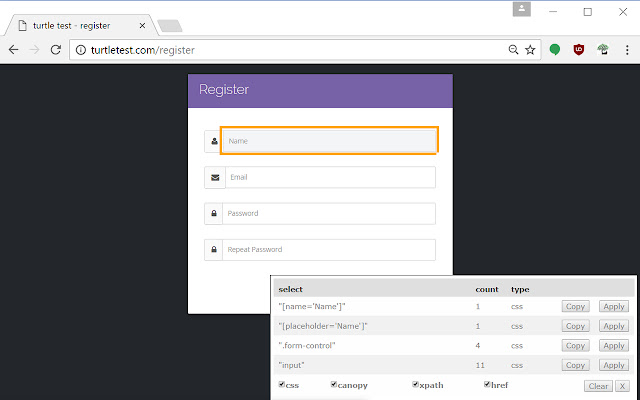Toggle the css checkbox
This screenshot has width=640, height=400.
pyautogui.click(x=282, y=384)
